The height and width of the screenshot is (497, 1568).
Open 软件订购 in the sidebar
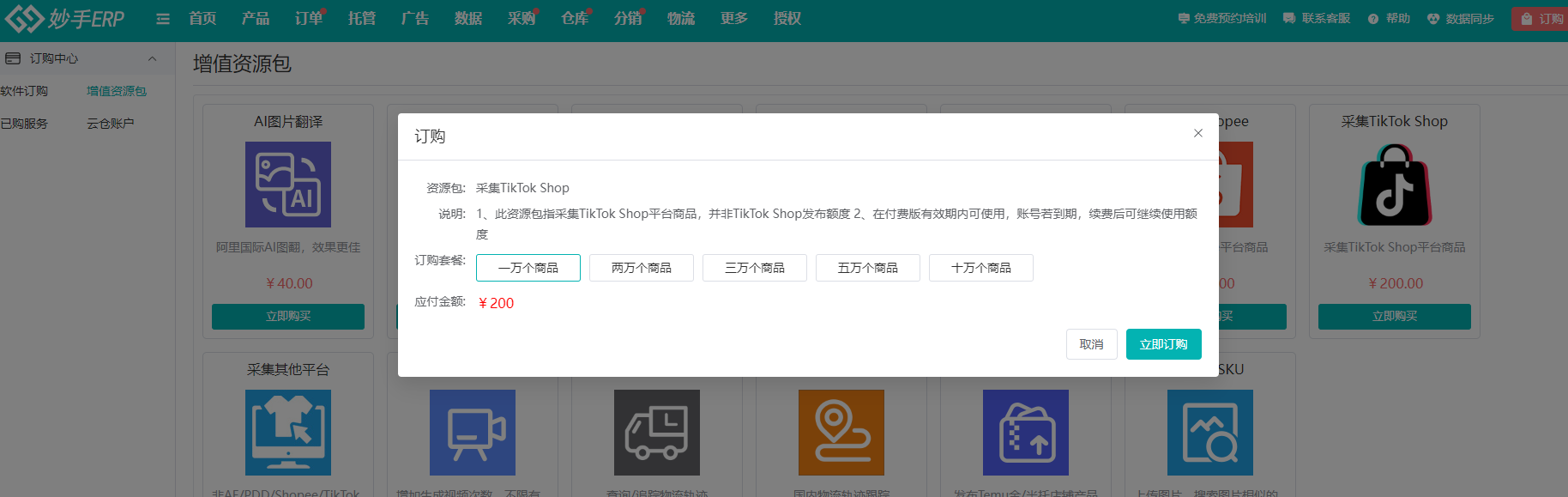24,91
